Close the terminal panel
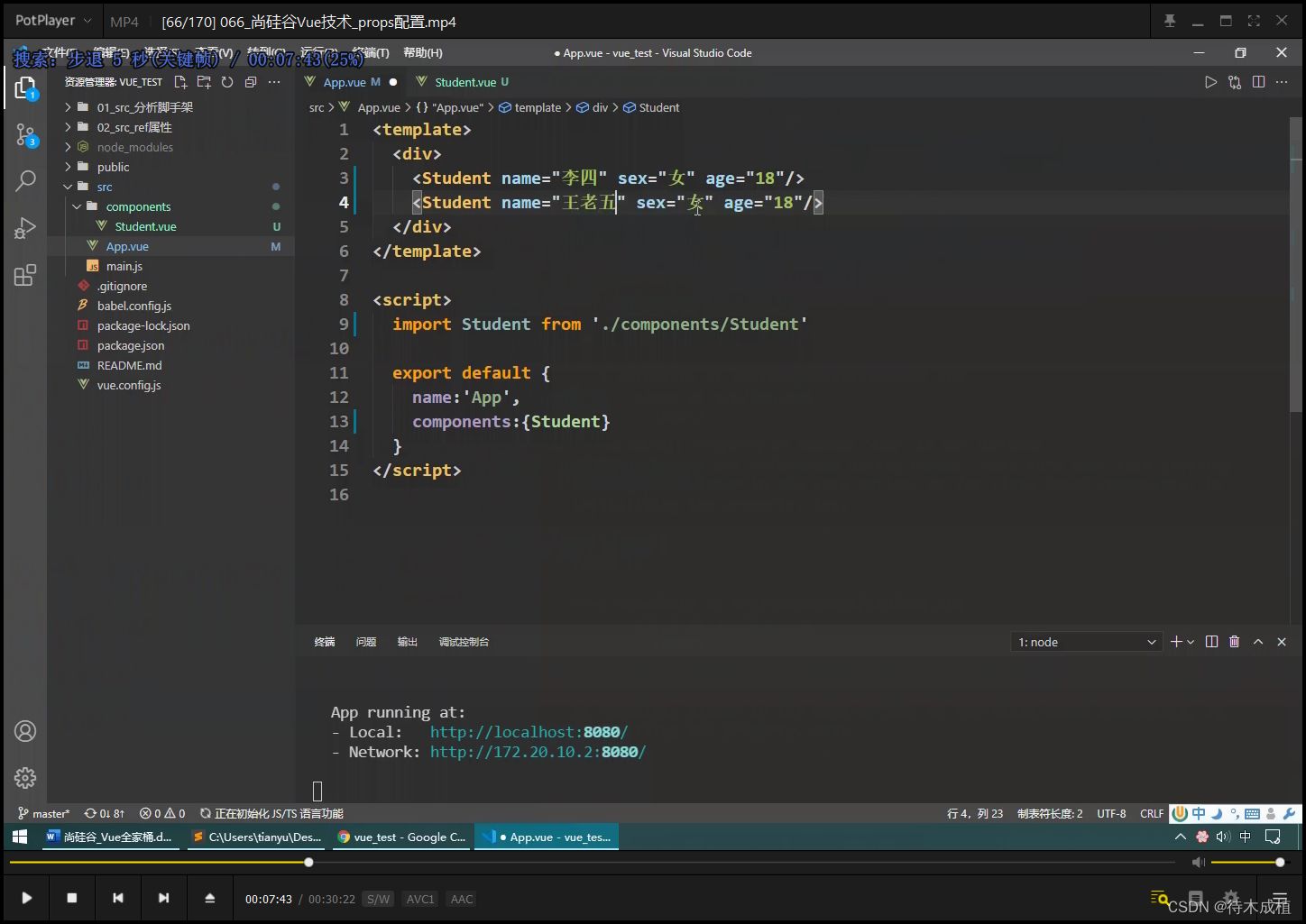1306x924 pixels. [1282, 642]
